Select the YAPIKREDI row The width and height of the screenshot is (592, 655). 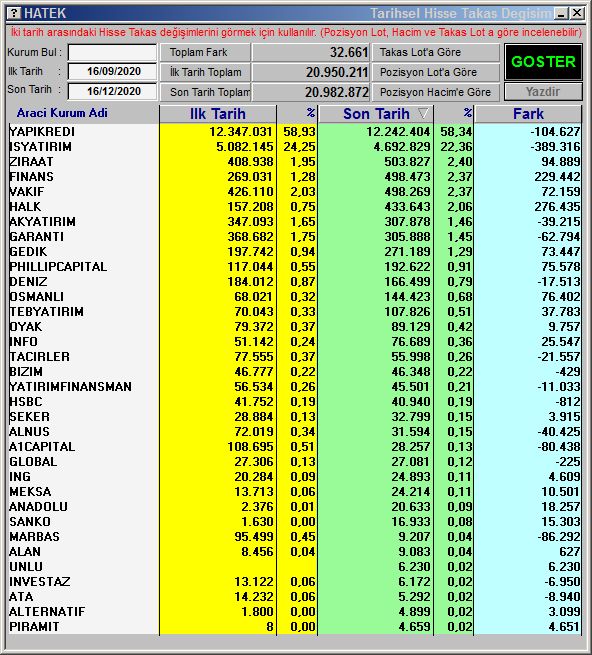tap(295, 132)
